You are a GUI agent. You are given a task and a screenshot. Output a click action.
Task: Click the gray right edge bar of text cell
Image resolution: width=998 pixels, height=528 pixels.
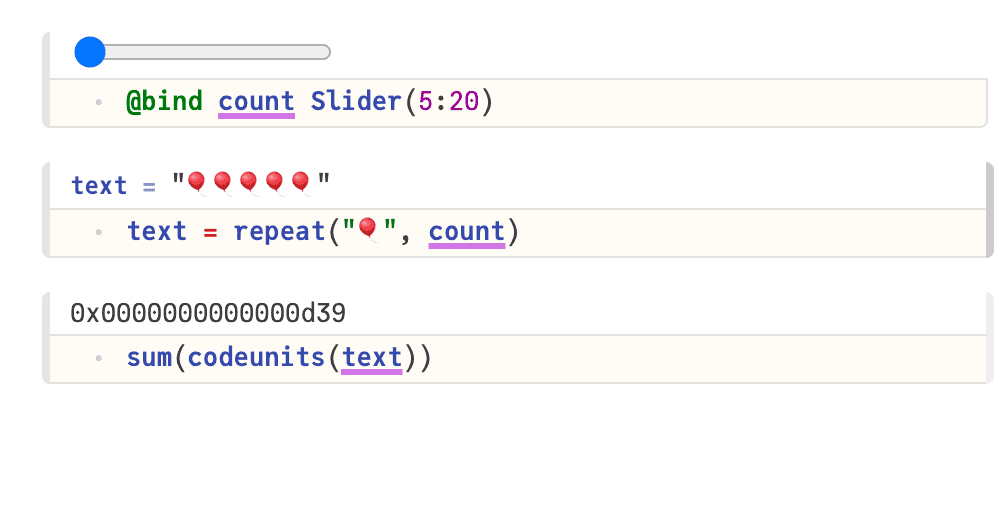[990, 209]
